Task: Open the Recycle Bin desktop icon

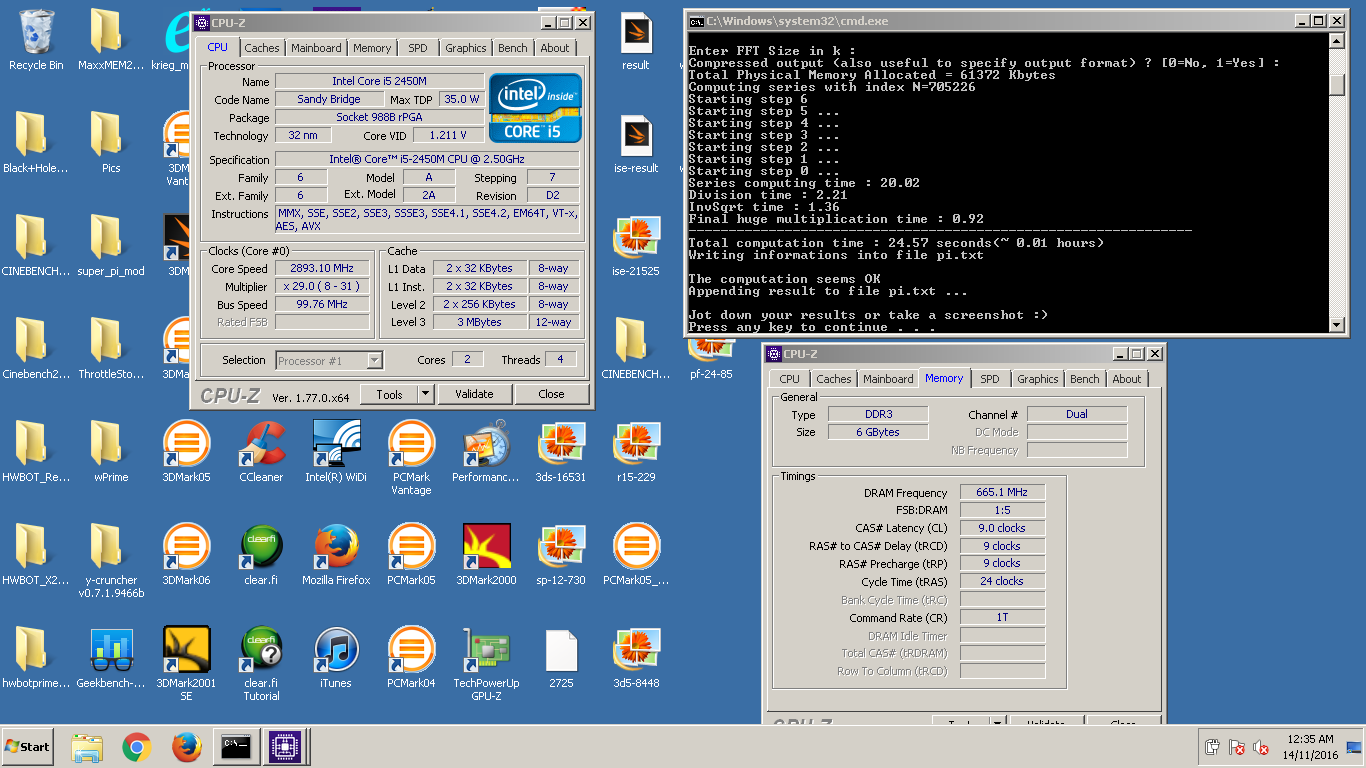Action: (x=36, y=40)
